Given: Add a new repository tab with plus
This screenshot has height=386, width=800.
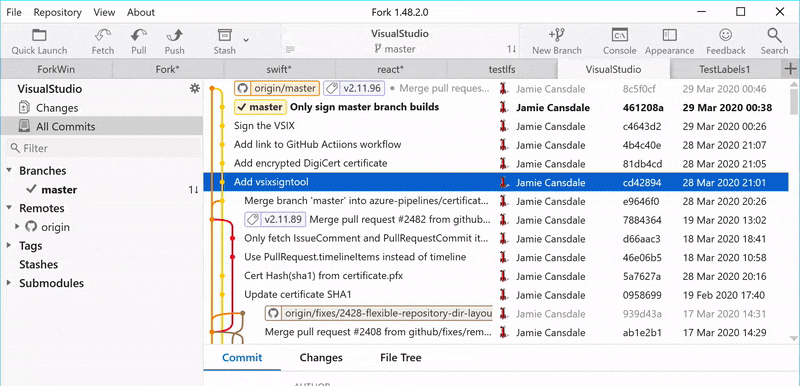Looking at the screenshot, I should click(x=790, y=69).
